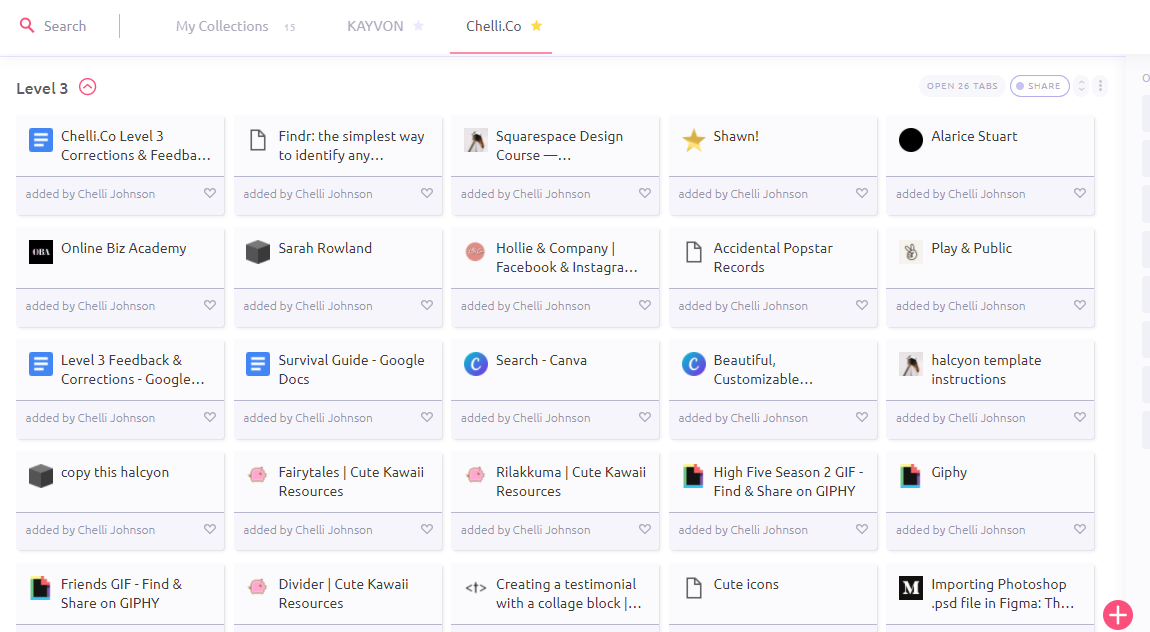1150x632 pixels.
Task: Click the Google Docs icon on Chelli.Co Level 3 Corrections
Action: point(40,139)
